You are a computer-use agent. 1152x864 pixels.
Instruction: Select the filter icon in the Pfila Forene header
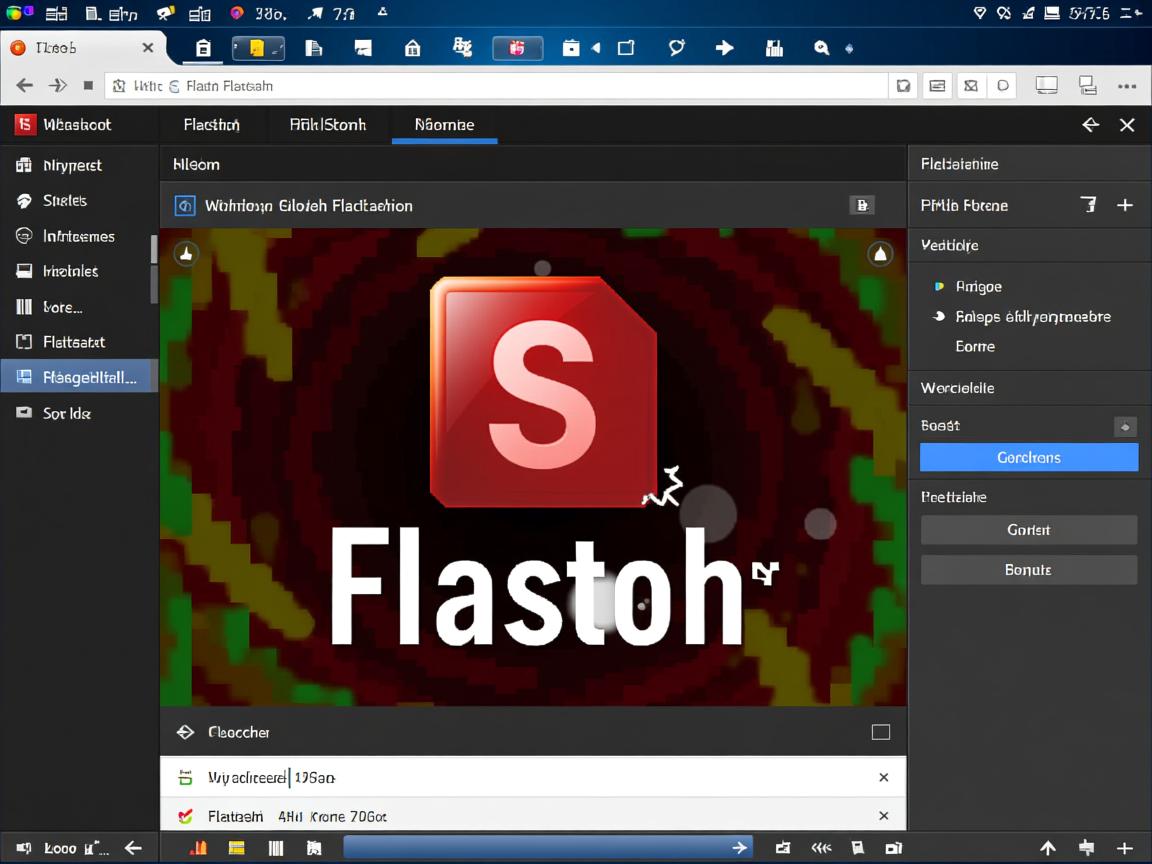[x=1089, y=204]
